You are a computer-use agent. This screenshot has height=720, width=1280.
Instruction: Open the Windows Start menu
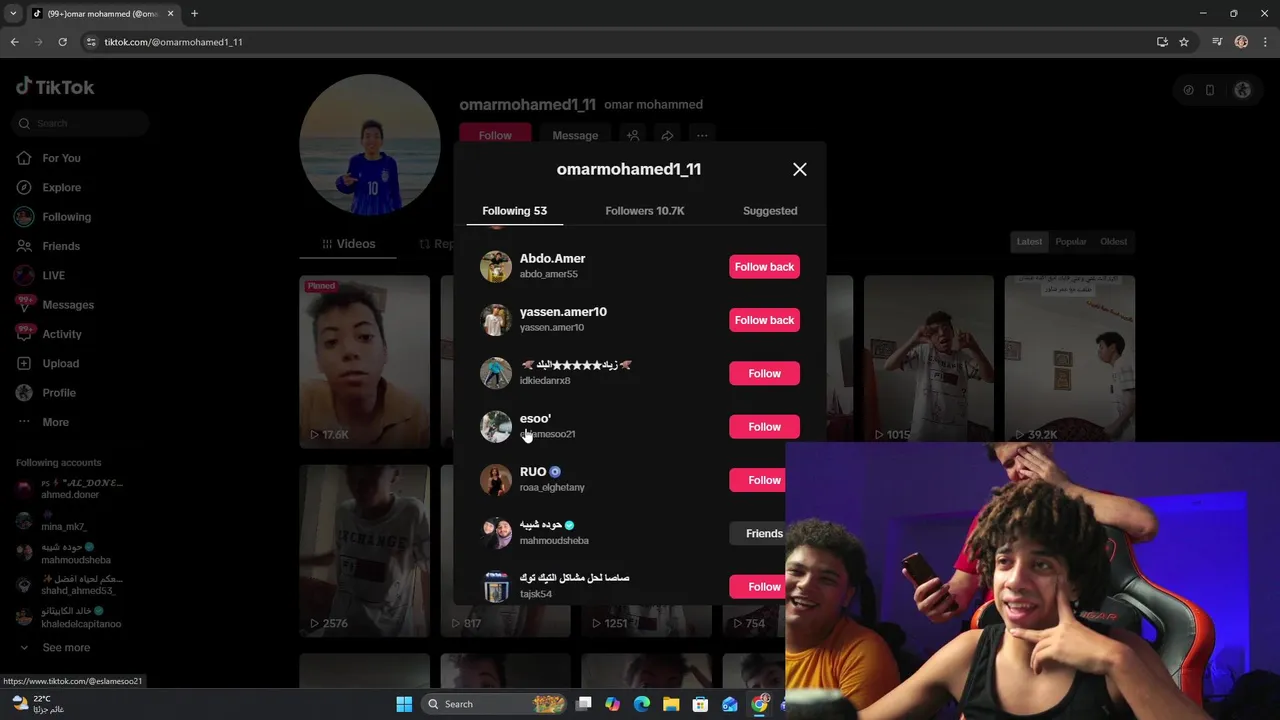404,704
